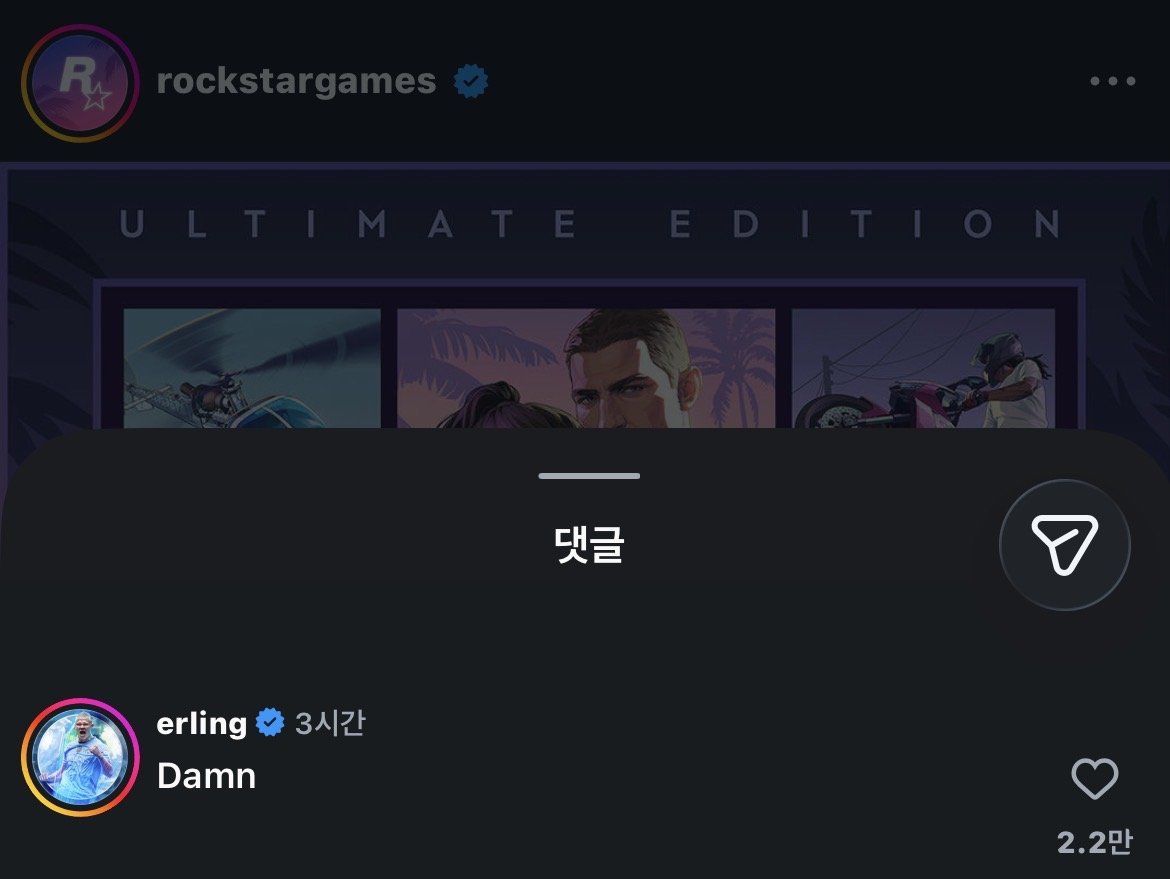Viewport: 1170px width, 879px height.
Task: Click the helicopter artwork thumbnail
Action: [x=252, y=369]
